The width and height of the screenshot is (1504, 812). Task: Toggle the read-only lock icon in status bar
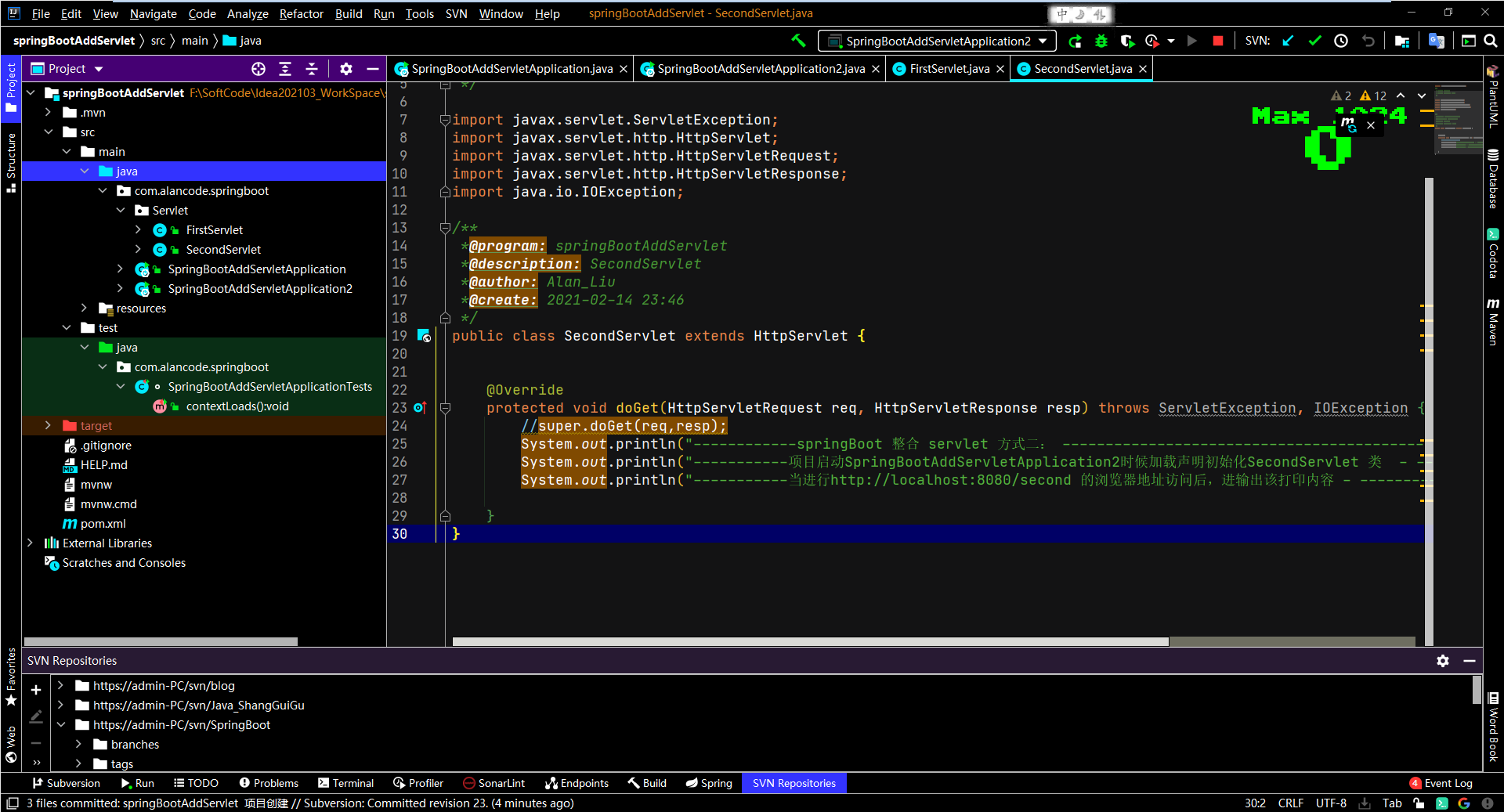point(1419,803)
